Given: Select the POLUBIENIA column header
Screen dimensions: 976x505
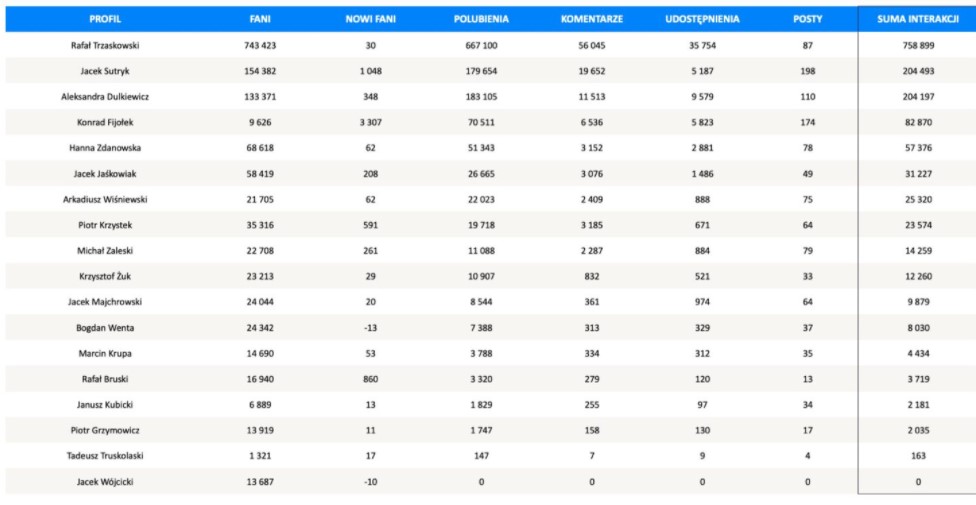Looking at the screenshot, I should pos(483,19).
